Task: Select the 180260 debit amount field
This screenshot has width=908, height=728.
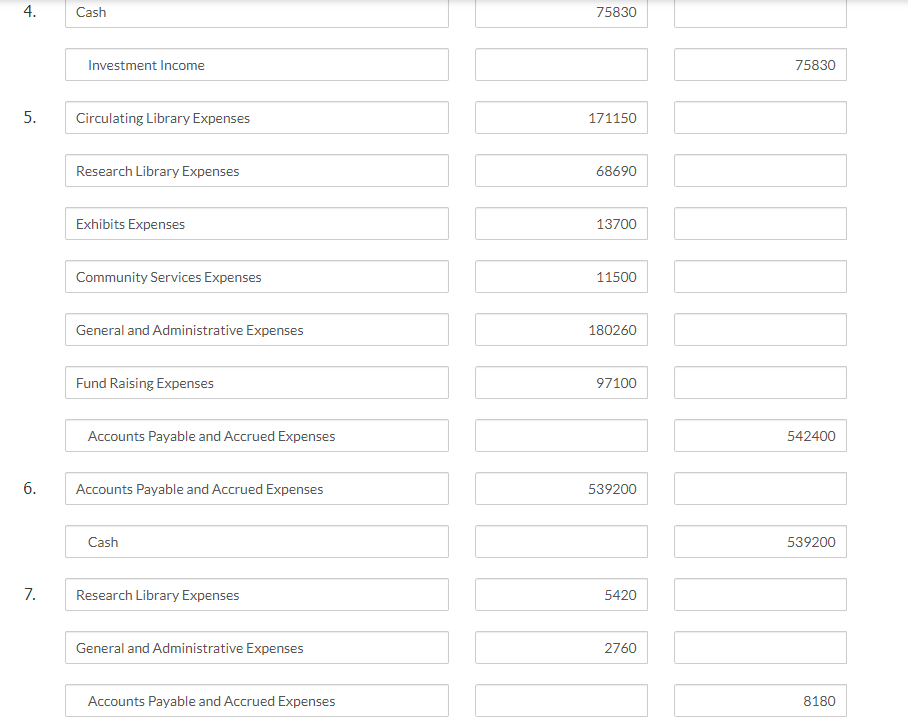Action: (x=561, y=329)
